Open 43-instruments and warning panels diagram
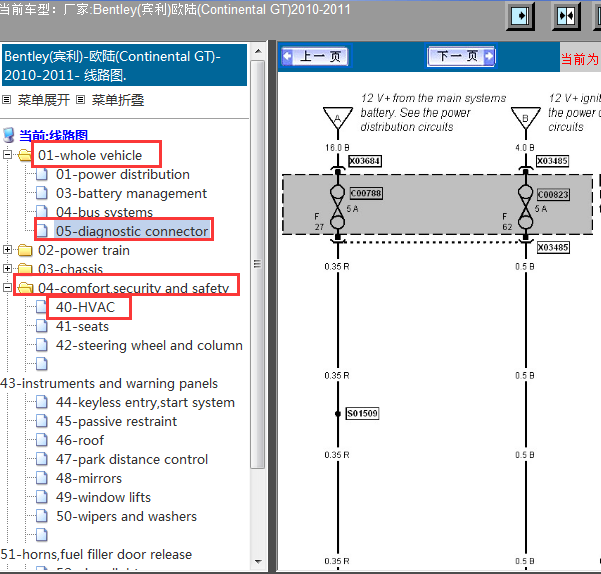This screenshot has width=601, height=574. tap(109, 383)
